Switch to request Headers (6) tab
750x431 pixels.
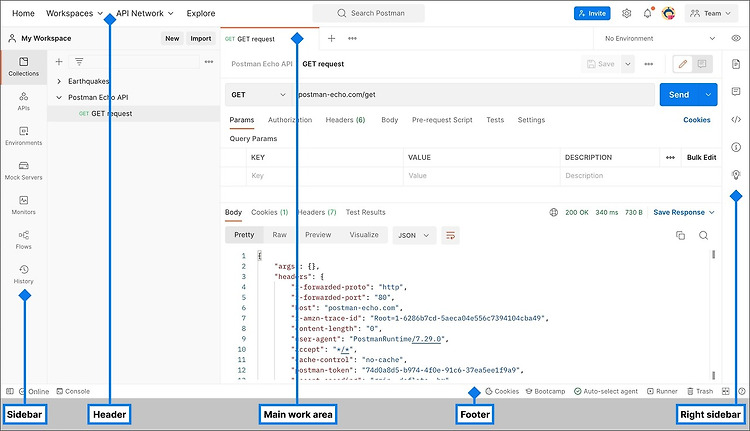coord(345,120)
